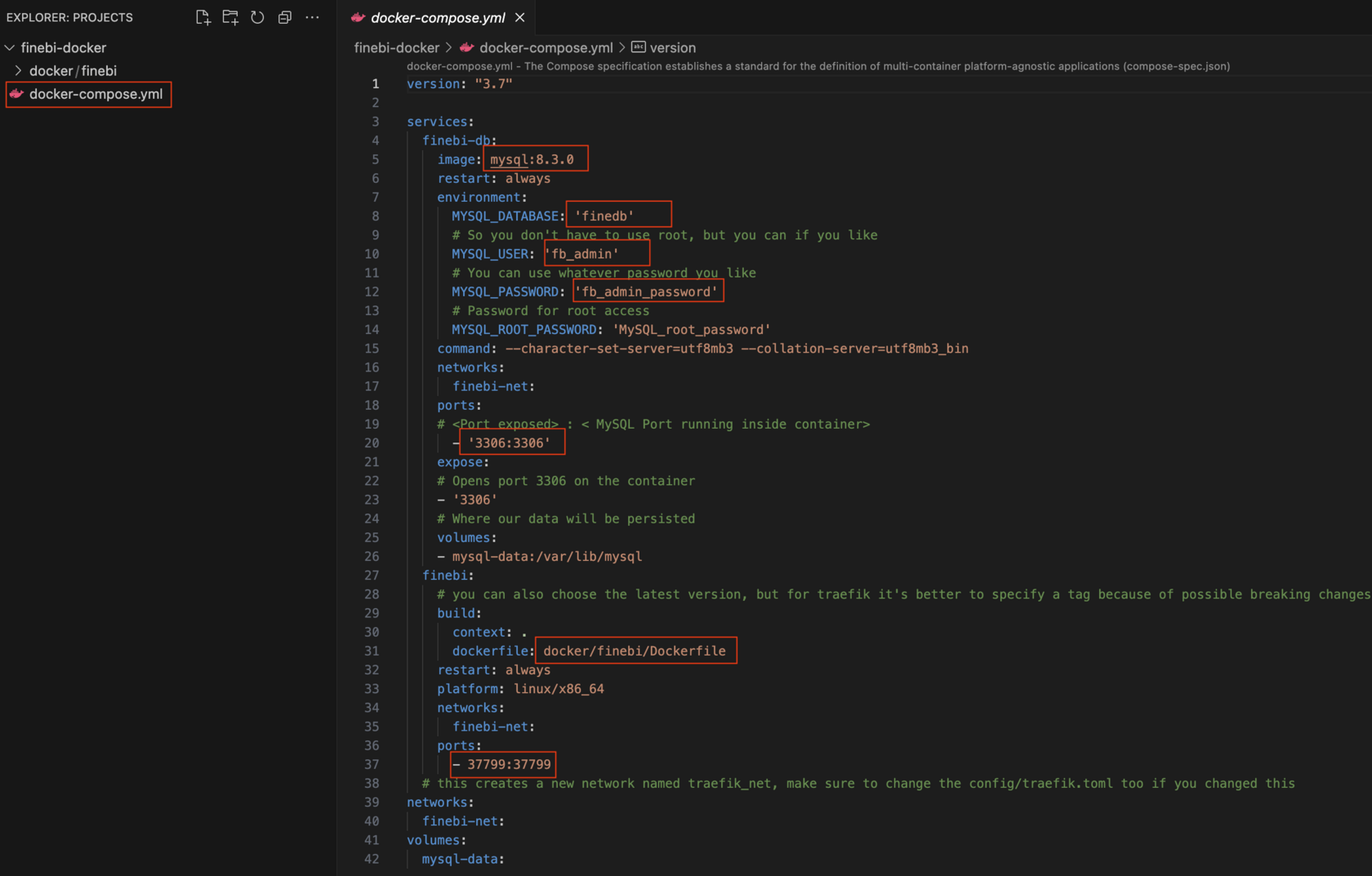Image resolution: width=1372 pixels, height=876 pixels.
Task: Click the '3306:3306' port mapping
Action: (509, 443)
